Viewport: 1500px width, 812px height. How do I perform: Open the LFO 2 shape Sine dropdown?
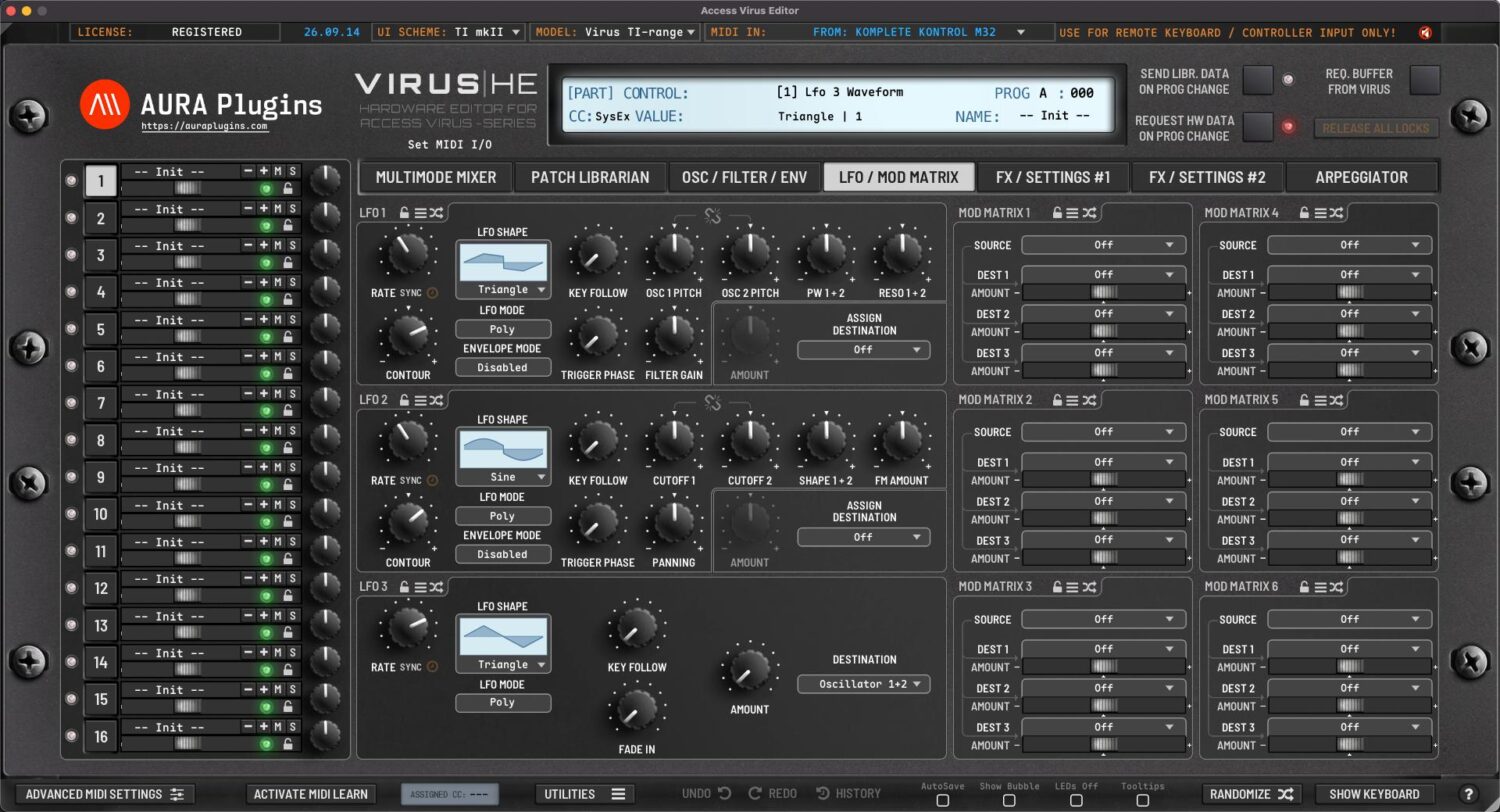503,477
